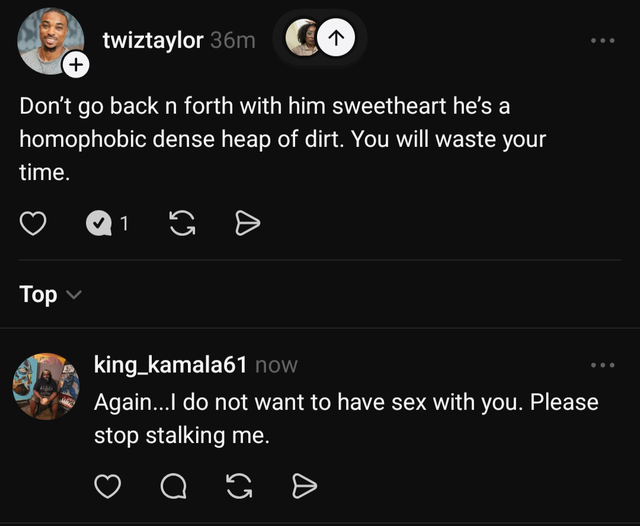The width and height of the screenshot is (640, 526).
Task: View twiztaylor's profile picture
Action: [x=46, y=40]
